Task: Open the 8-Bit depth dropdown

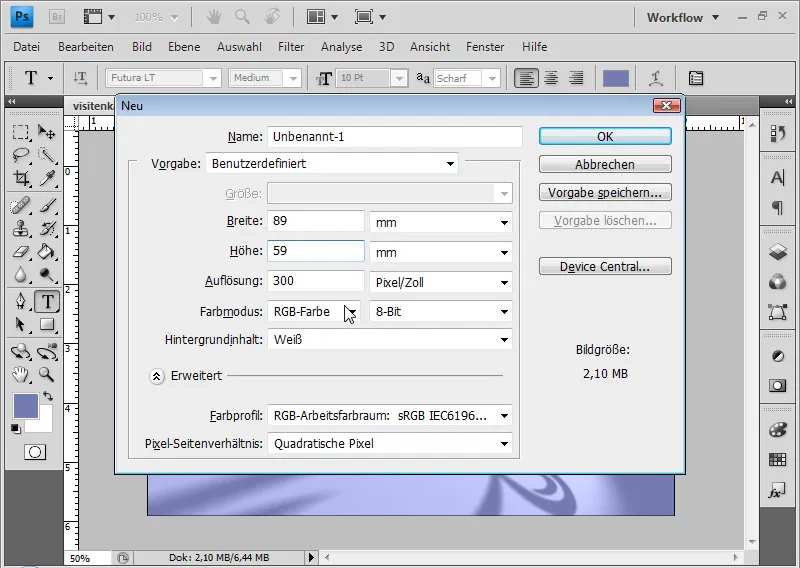Action: pyautogui.click(x=441, y=311)
